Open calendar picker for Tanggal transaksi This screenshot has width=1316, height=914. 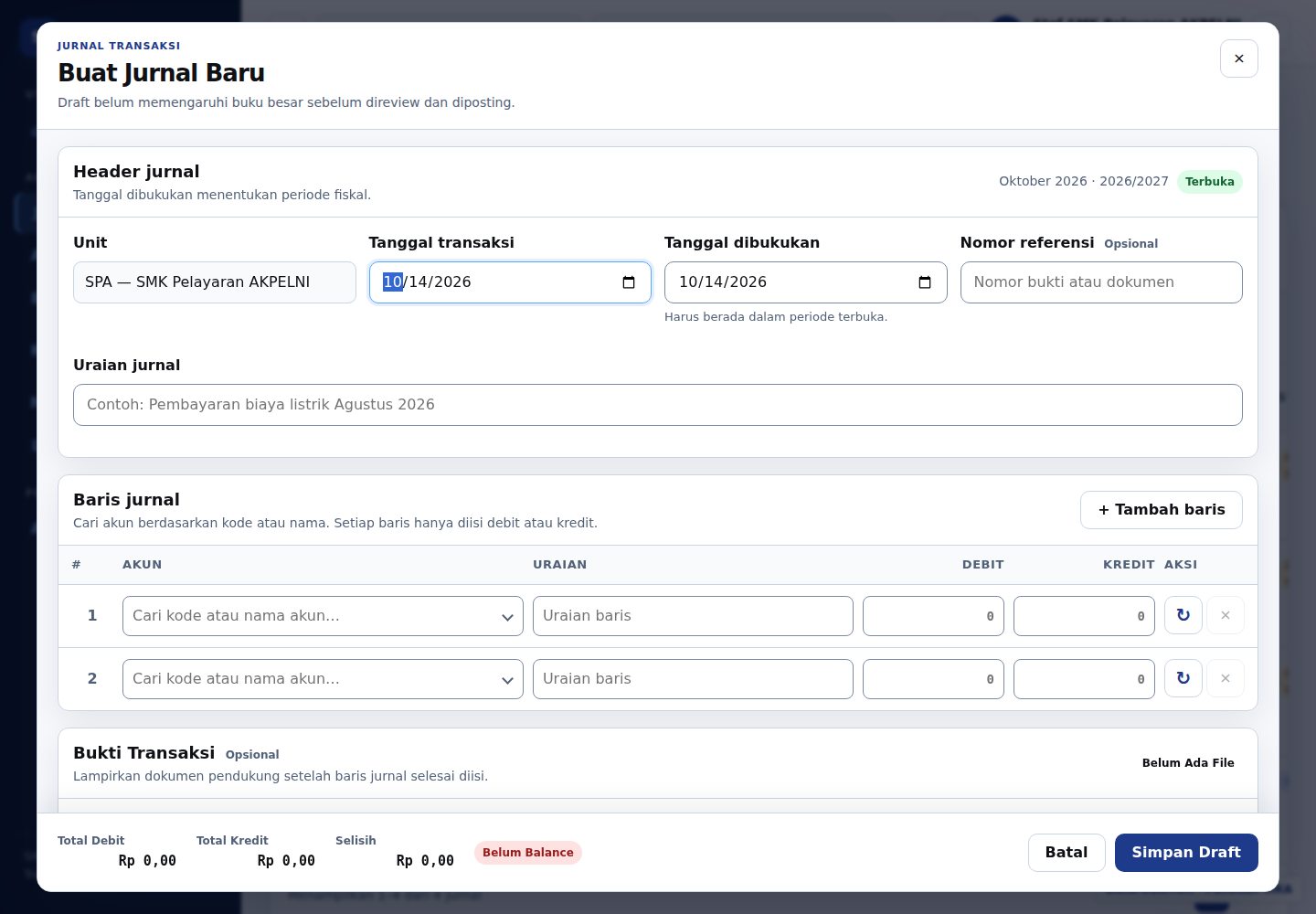point(629,282)
